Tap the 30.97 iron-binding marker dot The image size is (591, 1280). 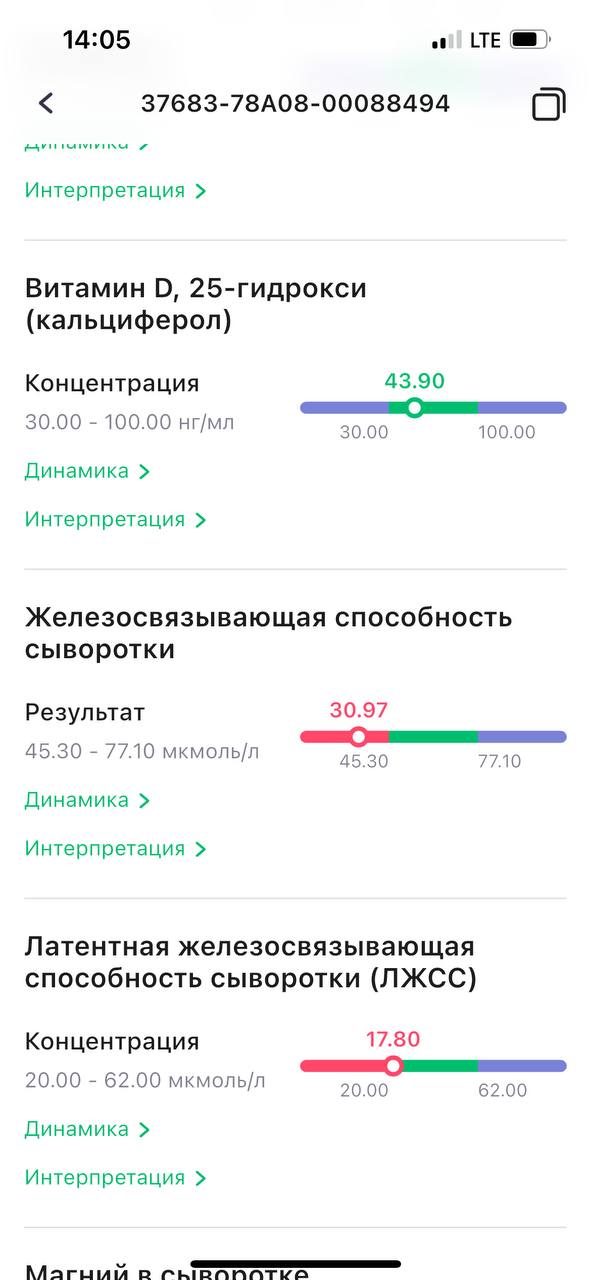pos(358,737)
